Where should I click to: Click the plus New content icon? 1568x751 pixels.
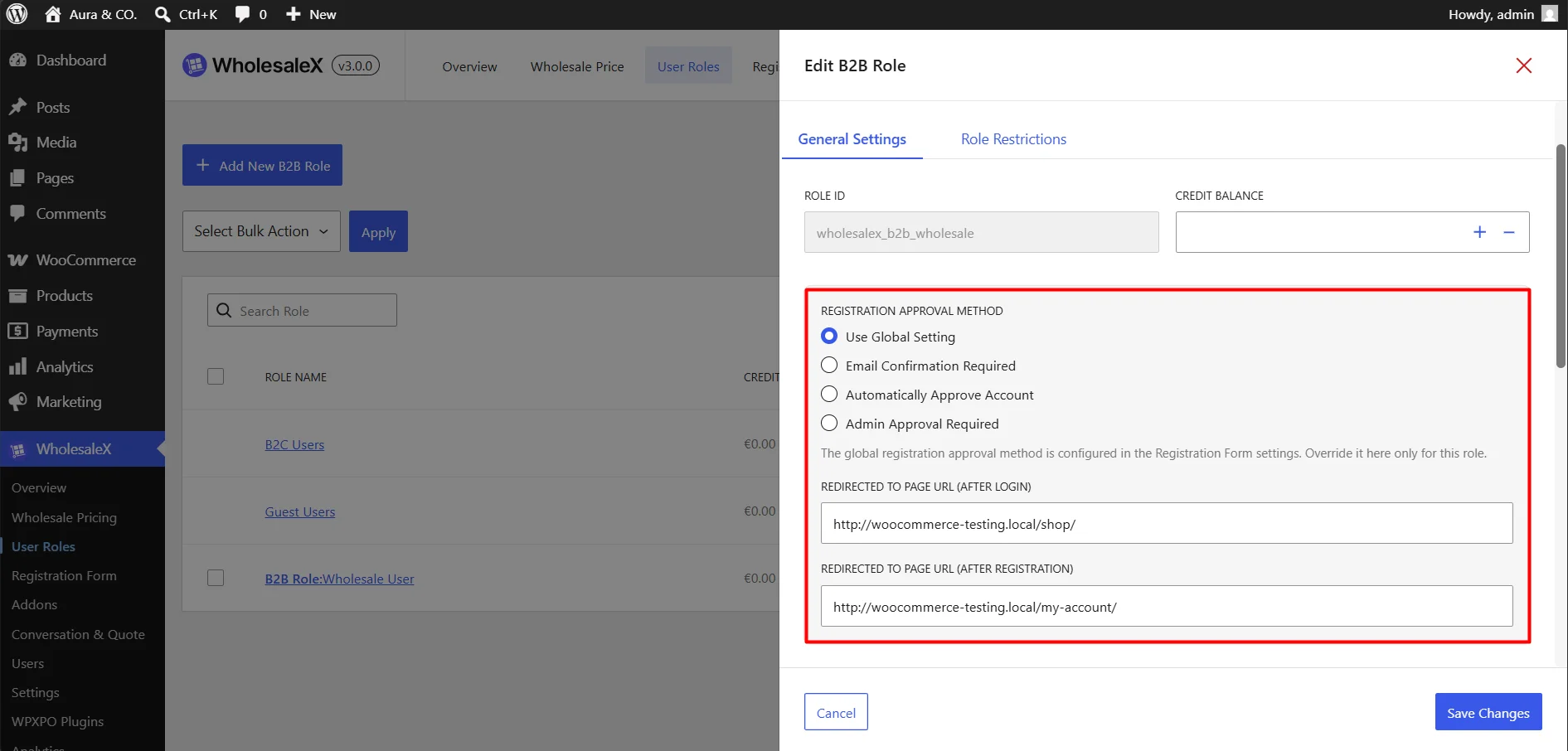tap(294, 14)
